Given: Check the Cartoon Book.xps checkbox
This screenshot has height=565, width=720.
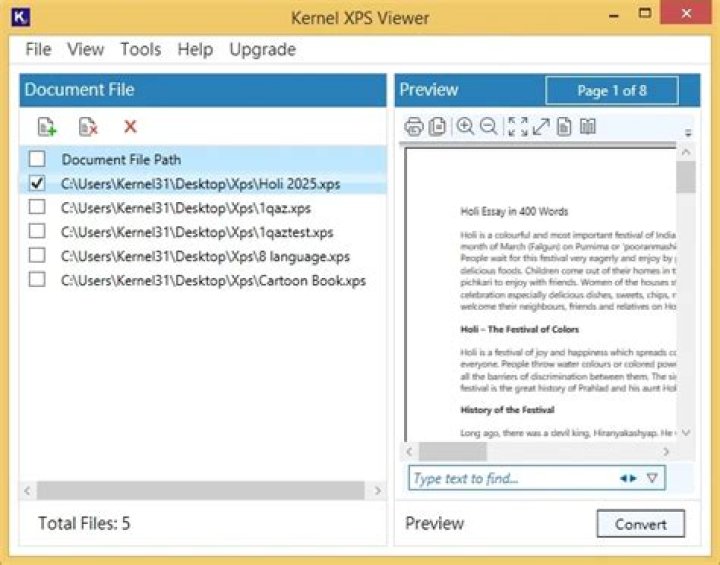Looking at the screenshot, I should 37,279.
